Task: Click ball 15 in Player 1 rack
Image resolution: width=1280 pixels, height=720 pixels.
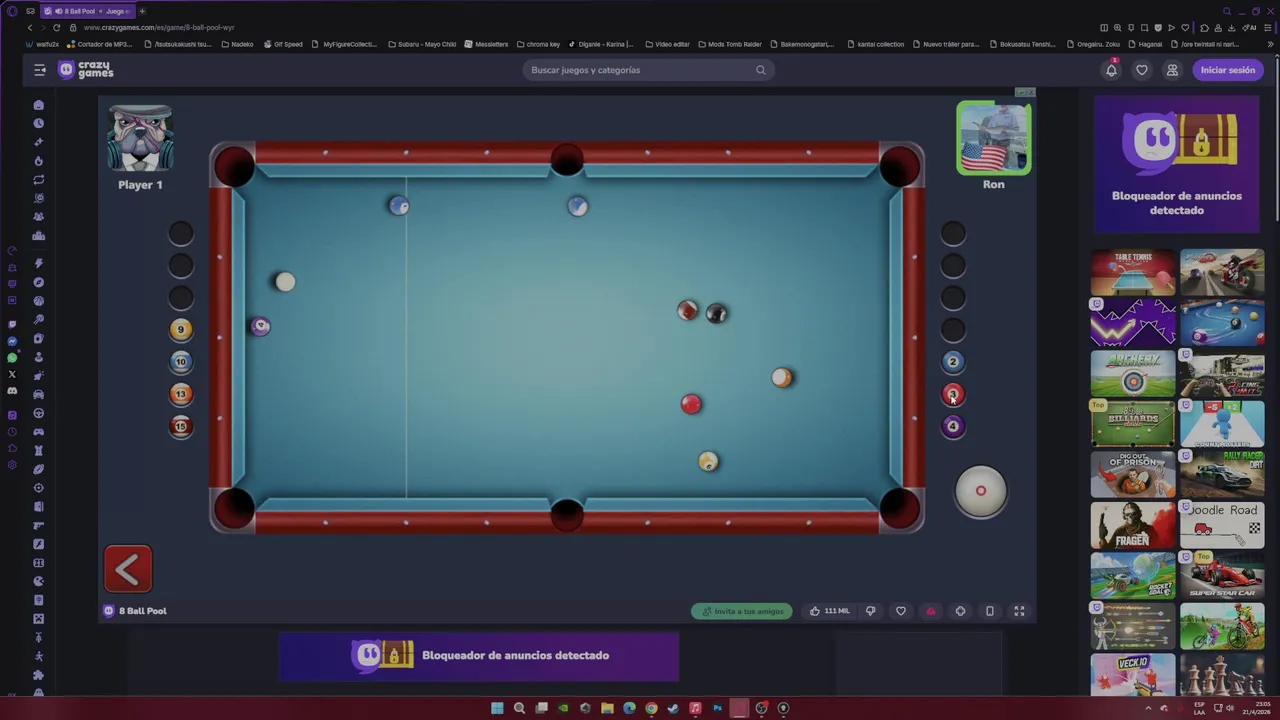Action: 181,426
